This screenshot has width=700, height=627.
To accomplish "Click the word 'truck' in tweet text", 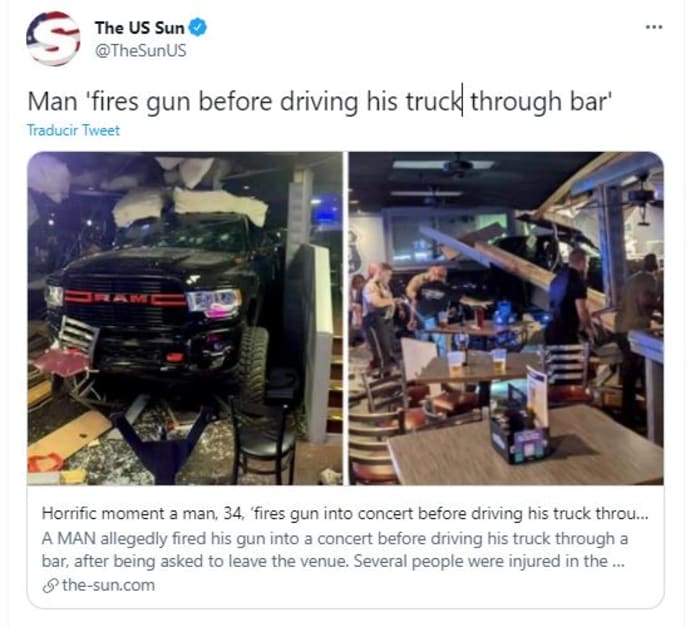I will [x=432, y=101].
